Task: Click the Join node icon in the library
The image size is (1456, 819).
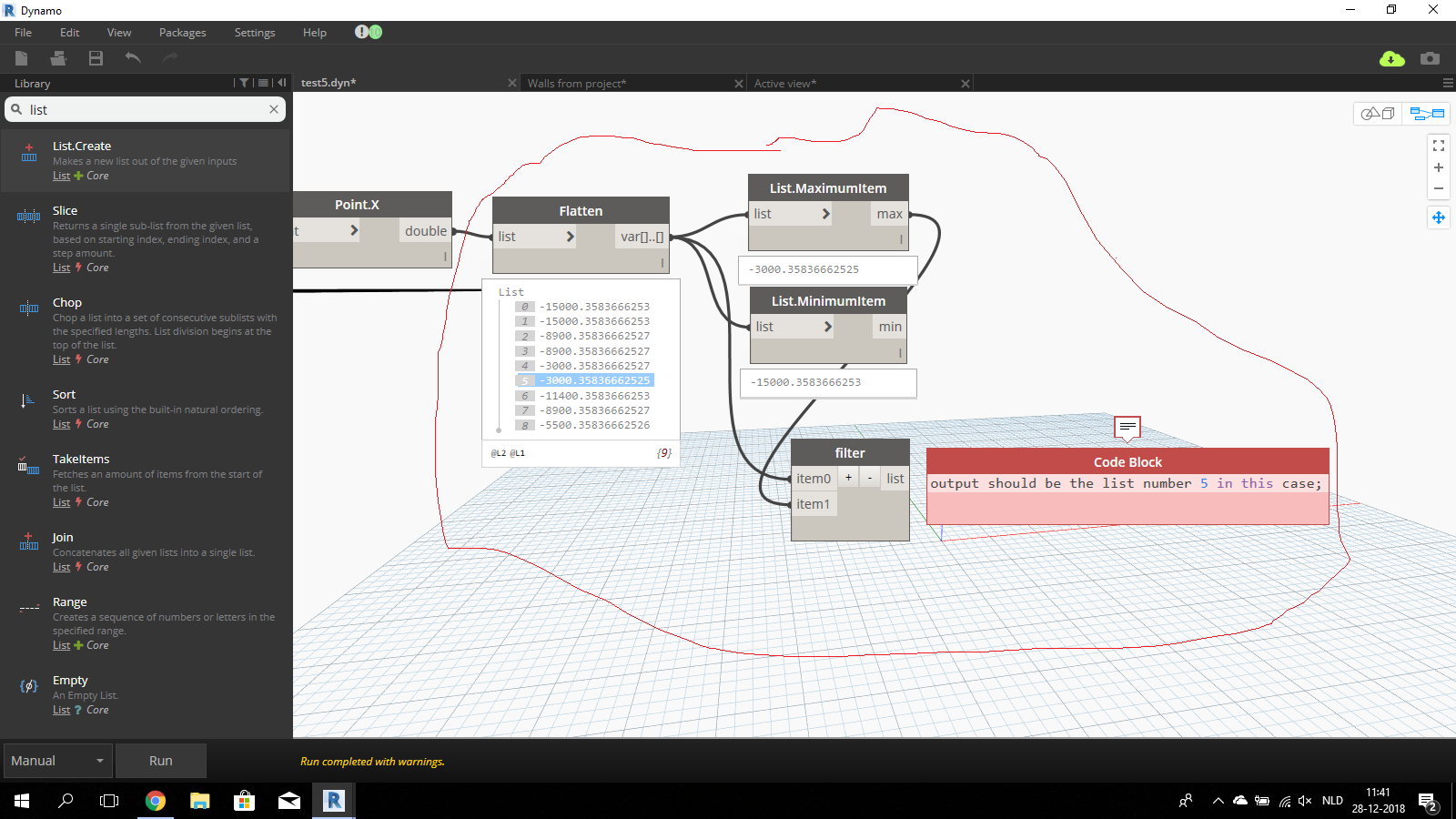Action: click(x=29, y=542)
